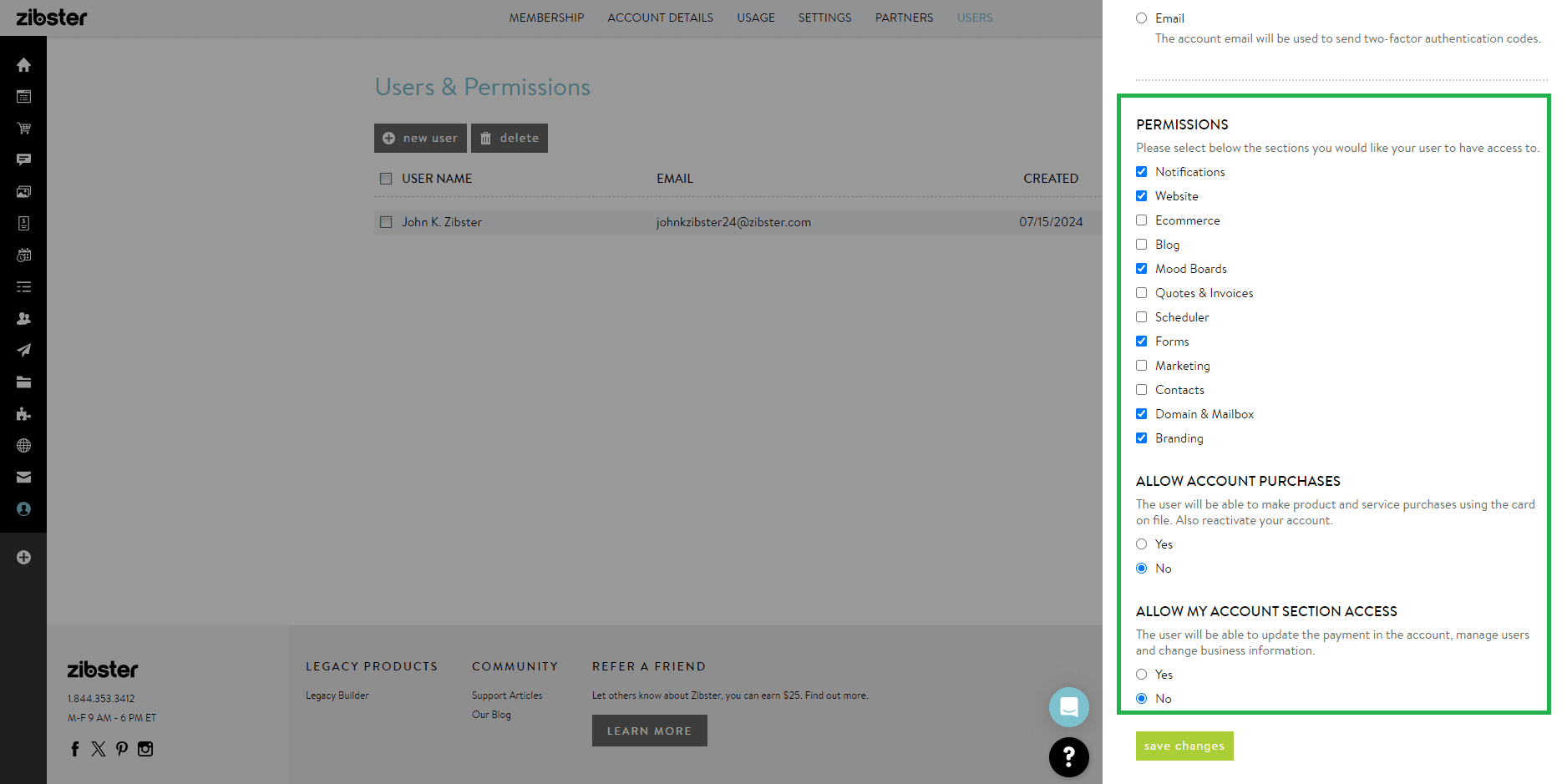This screenshot has height=784, width=1567.
Task: Click the Learn More button
Action: click(650, 731)
